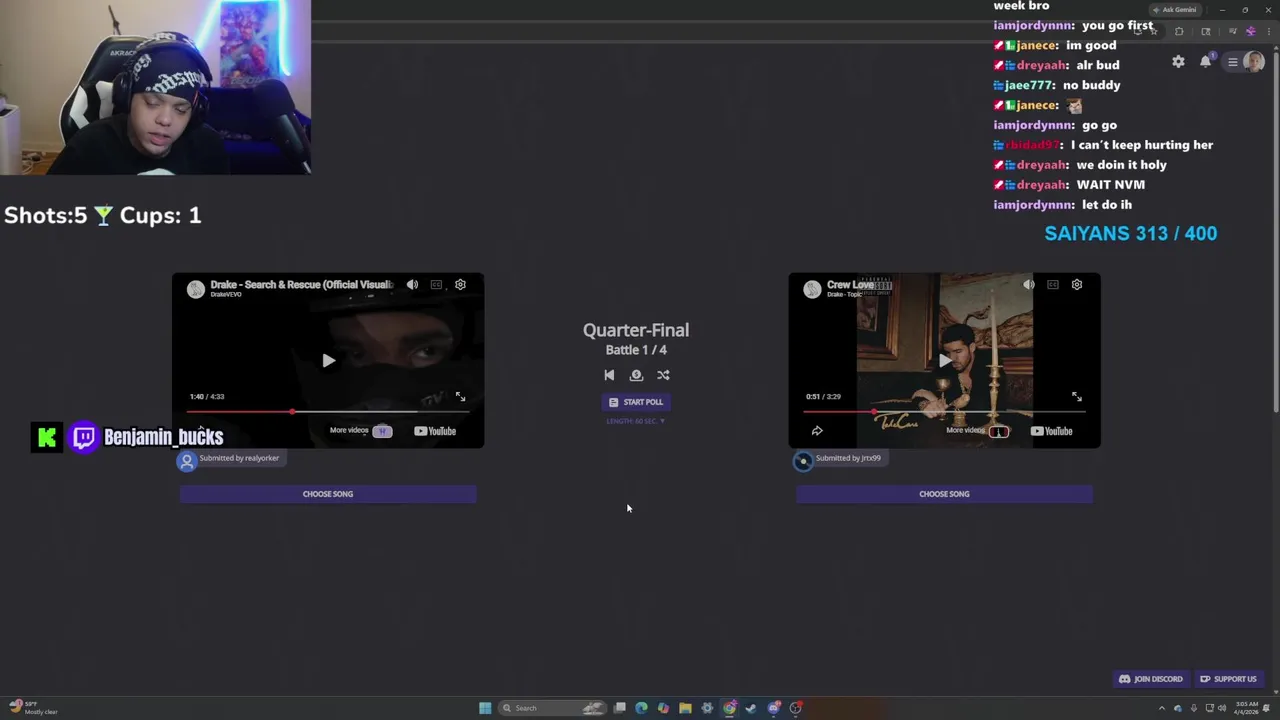
Task: Join Discord via the bottom link
Action: point(1151,679)
